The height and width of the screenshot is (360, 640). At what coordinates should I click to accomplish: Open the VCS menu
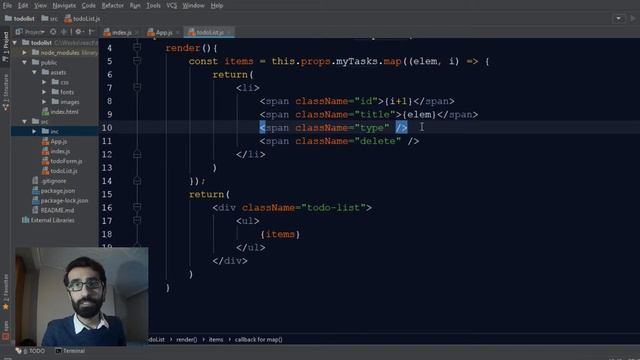171,6
